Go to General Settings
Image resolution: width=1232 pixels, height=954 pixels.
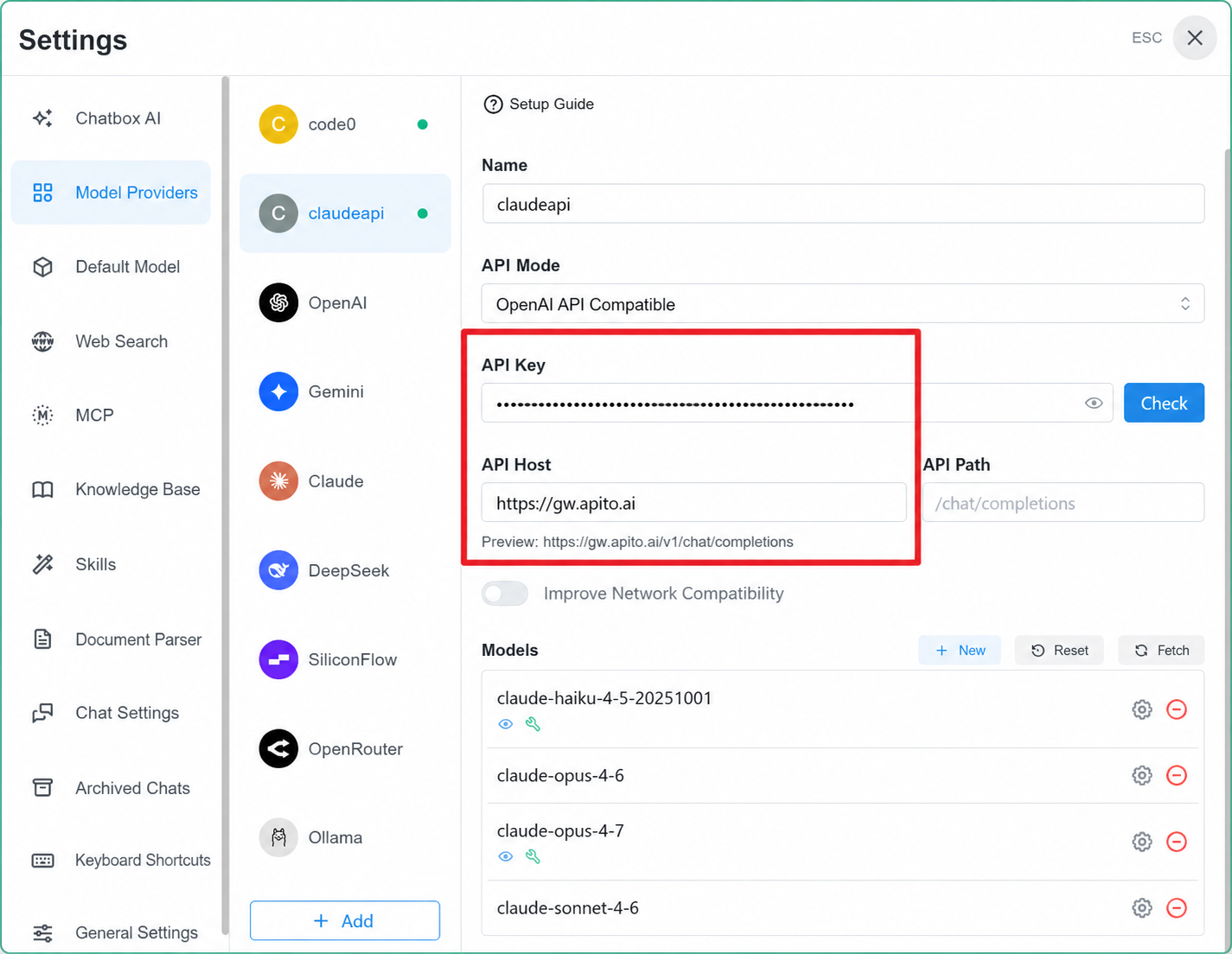point(111,932)
